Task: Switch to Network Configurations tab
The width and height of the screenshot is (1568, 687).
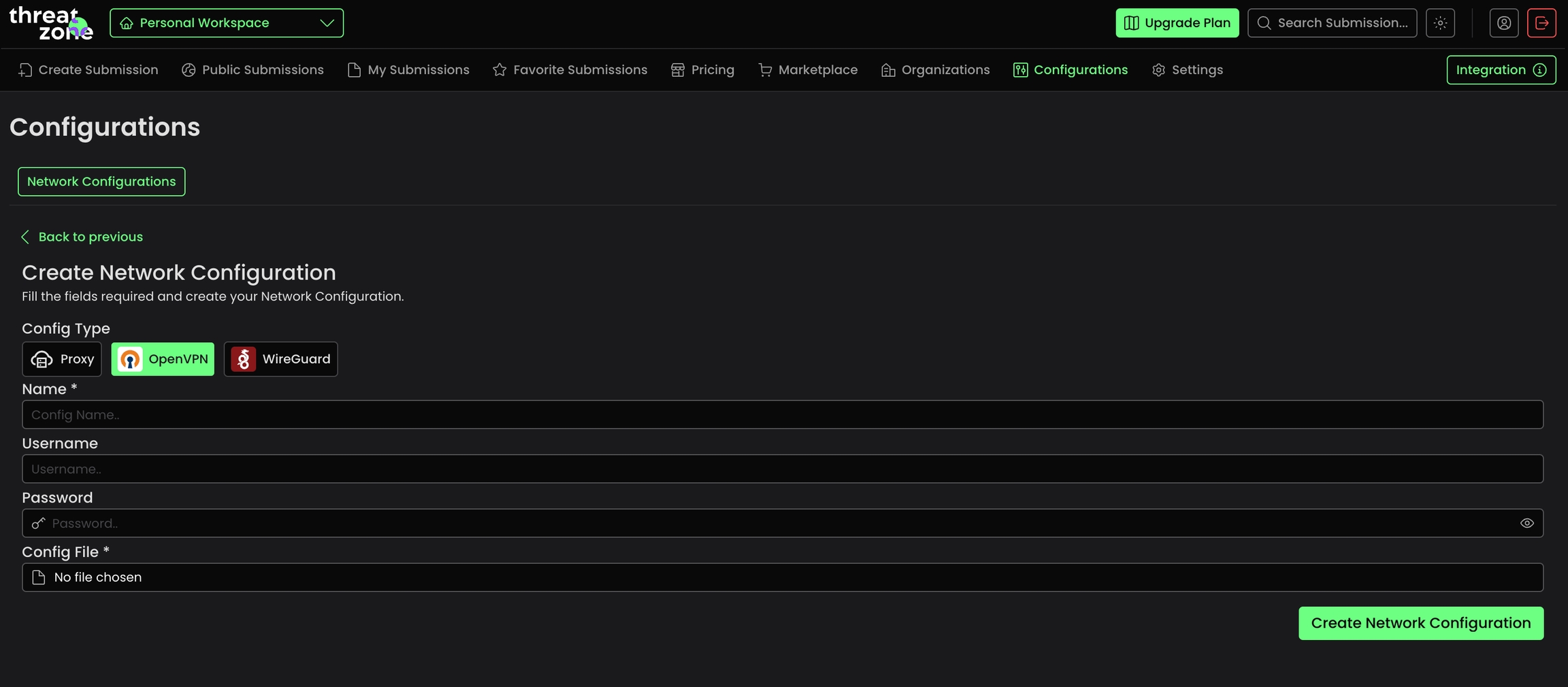Action: click(101, 182)
